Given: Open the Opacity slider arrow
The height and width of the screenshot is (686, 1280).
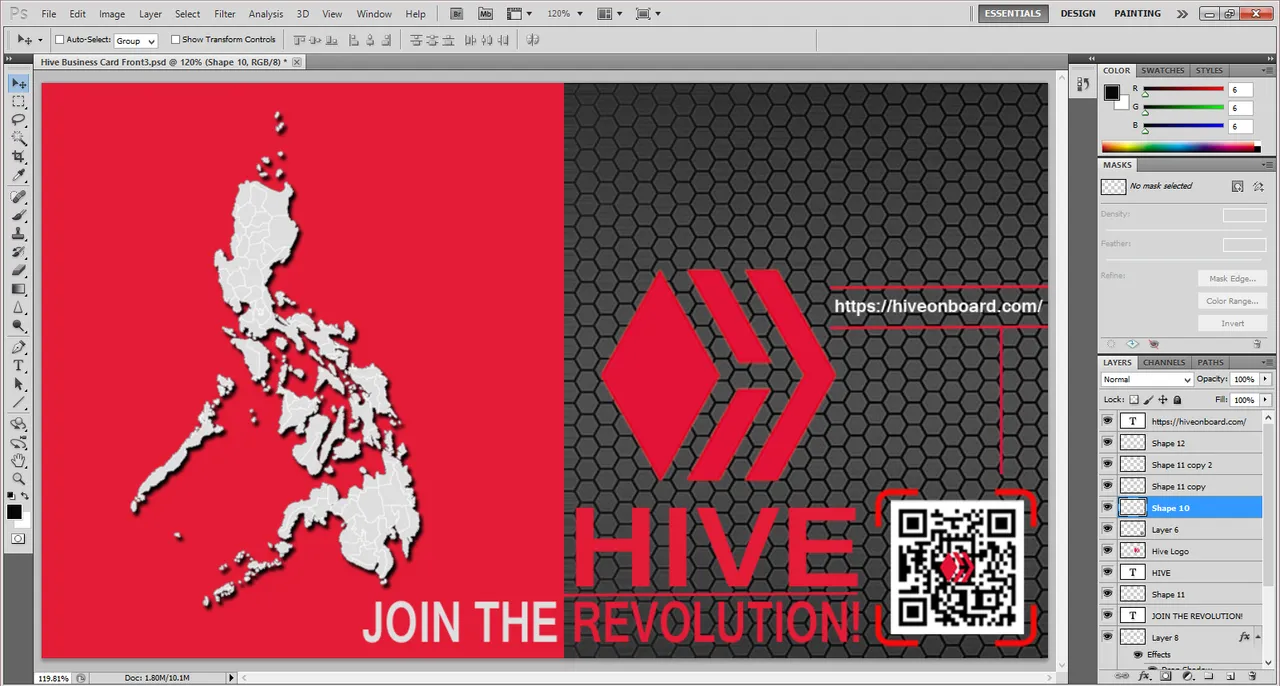Looking at the screenshot, I should (1266, 380).
